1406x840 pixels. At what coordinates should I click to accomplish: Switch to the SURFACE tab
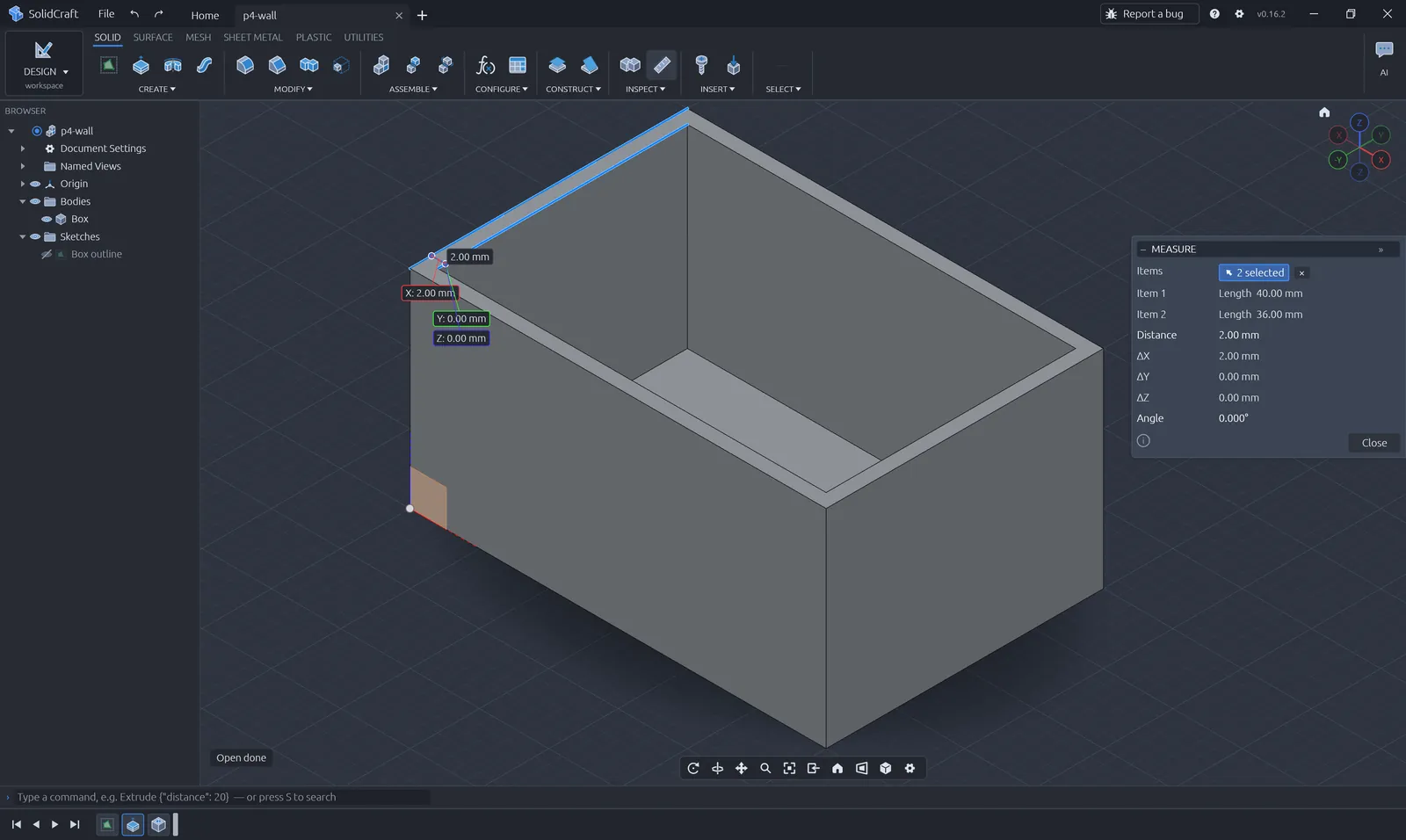click(153, 37)
